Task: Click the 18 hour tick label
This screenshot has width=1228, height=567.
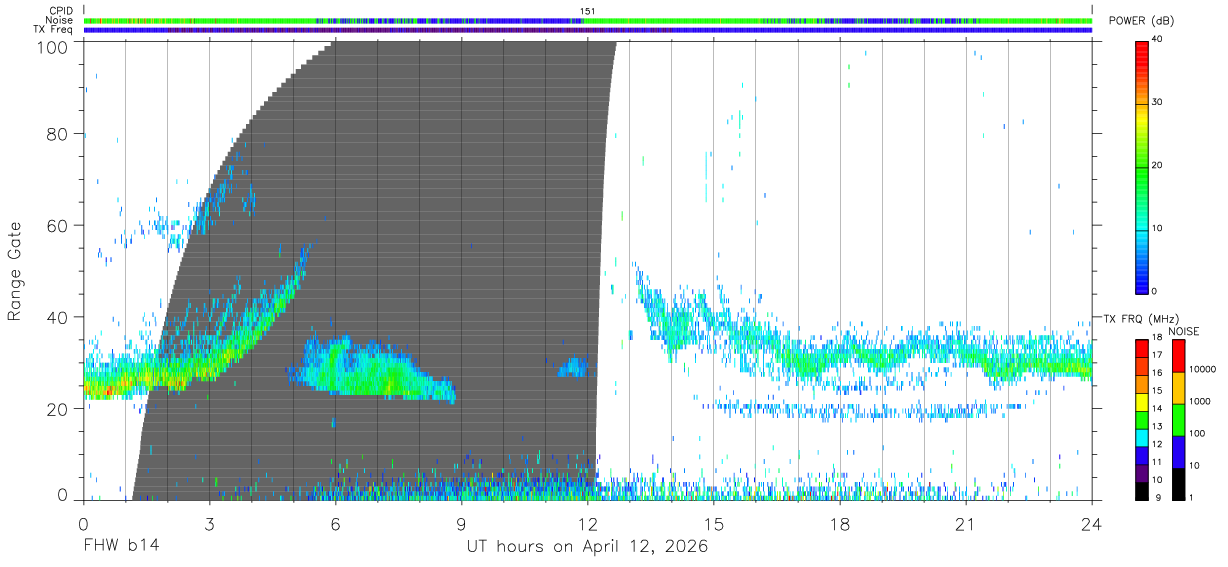Action: coord(840,523)
